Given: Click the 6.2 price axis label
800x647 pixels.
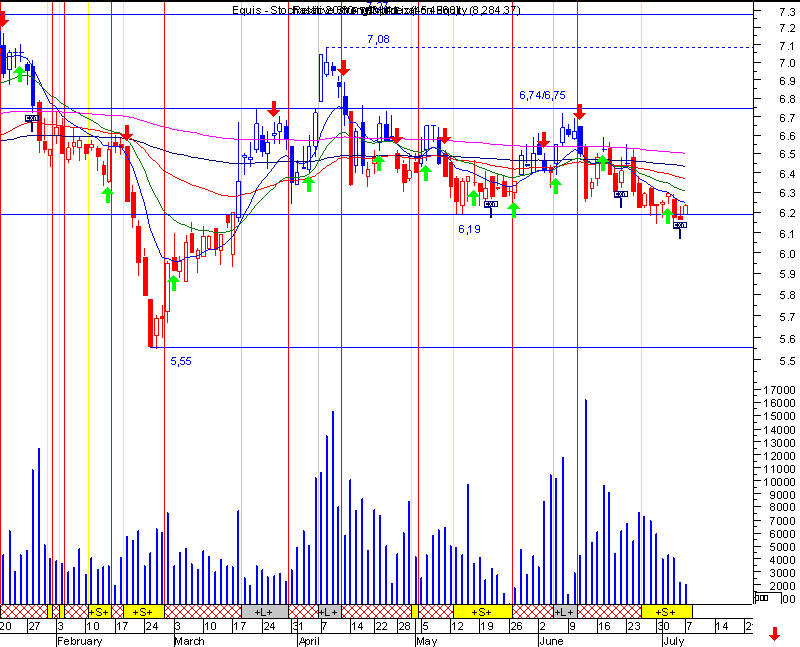Looking at the screenshot, I should coord(787,213).
